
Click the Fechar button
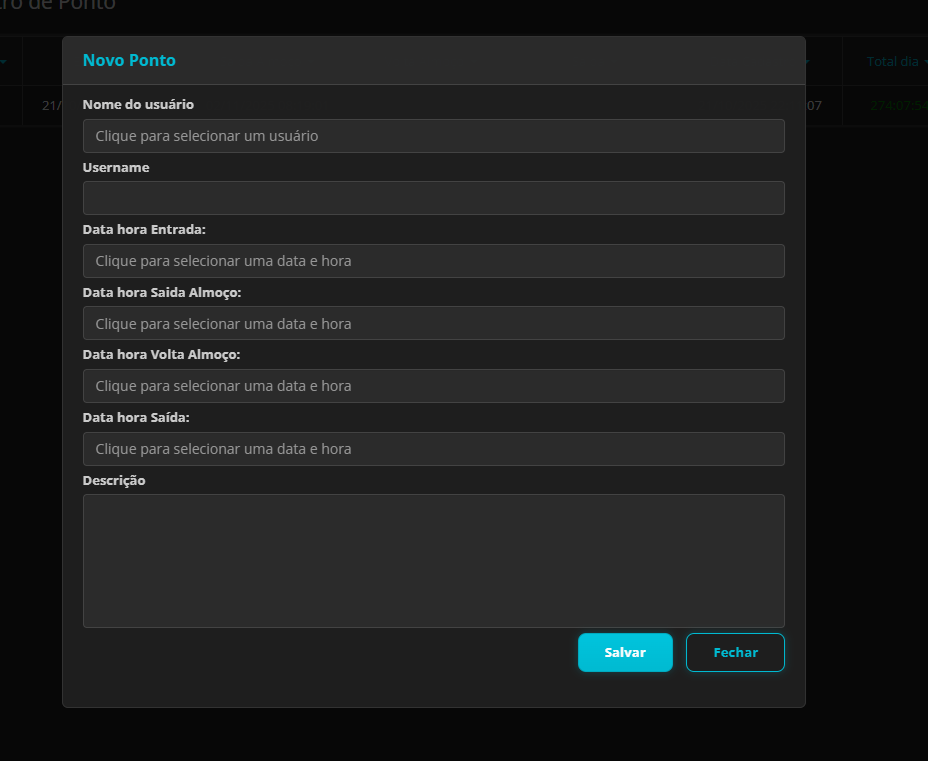click(735, 652)
